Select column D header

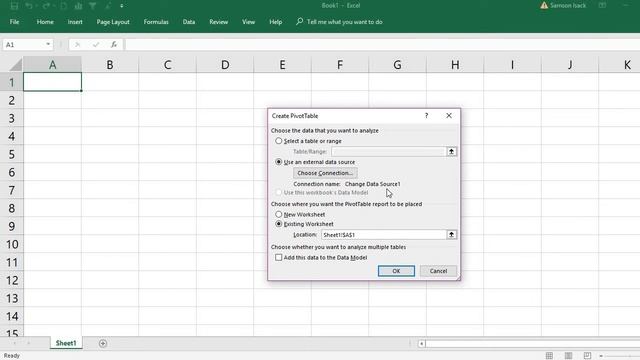pos(225,65)
